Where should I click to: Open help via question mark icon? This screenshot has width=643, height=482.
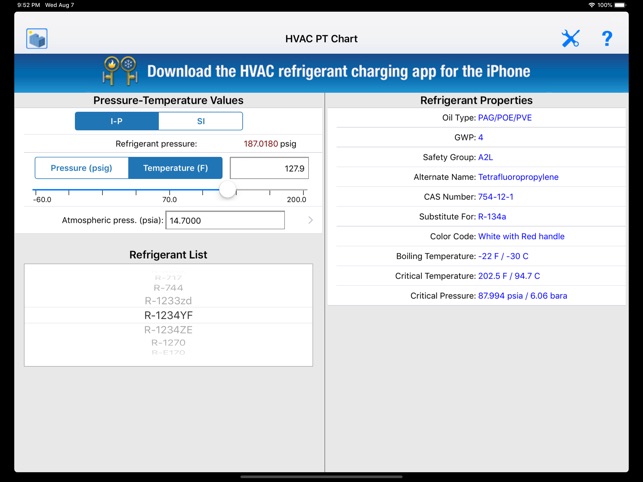(x=607, y=39)
